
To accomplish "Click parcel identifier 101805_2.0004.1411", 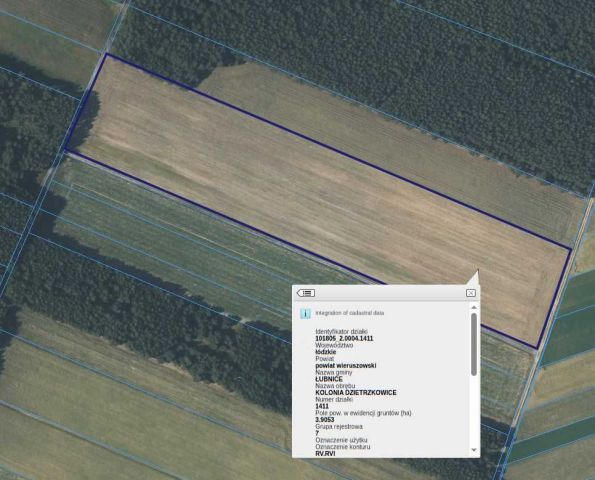I will pyautogui.click(x=344, y=338).
